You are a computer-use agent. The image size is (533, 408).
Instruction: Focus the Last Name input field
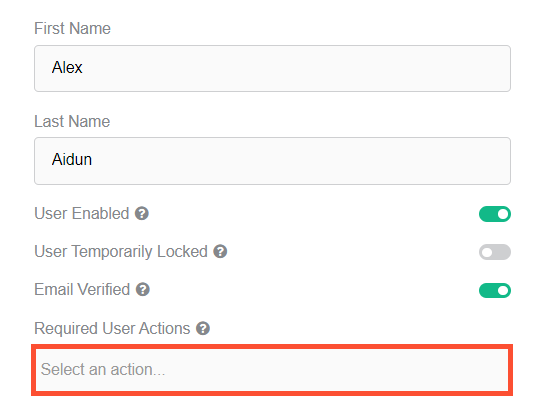coord(272,161)
